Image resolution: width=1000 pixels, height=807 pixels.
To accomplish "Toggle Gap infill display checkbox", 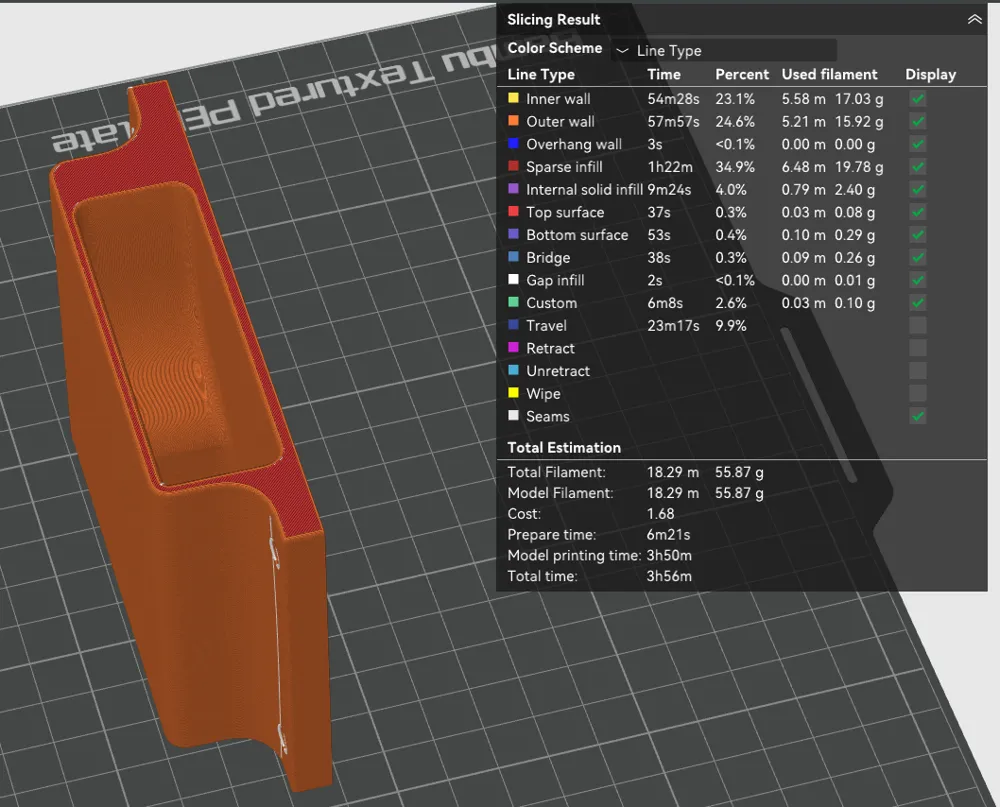I will tap(918, 280).
